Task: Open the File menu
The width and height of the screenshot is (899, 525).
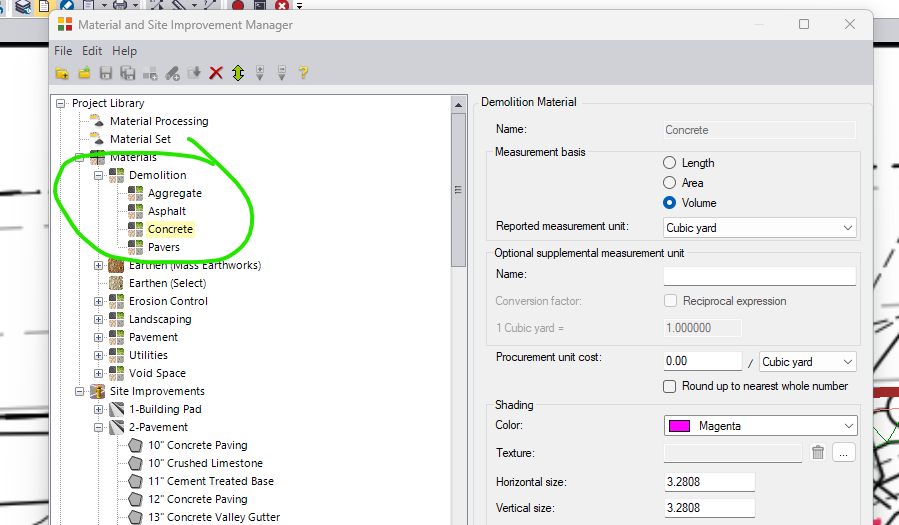Action: (x=63, y=51)
